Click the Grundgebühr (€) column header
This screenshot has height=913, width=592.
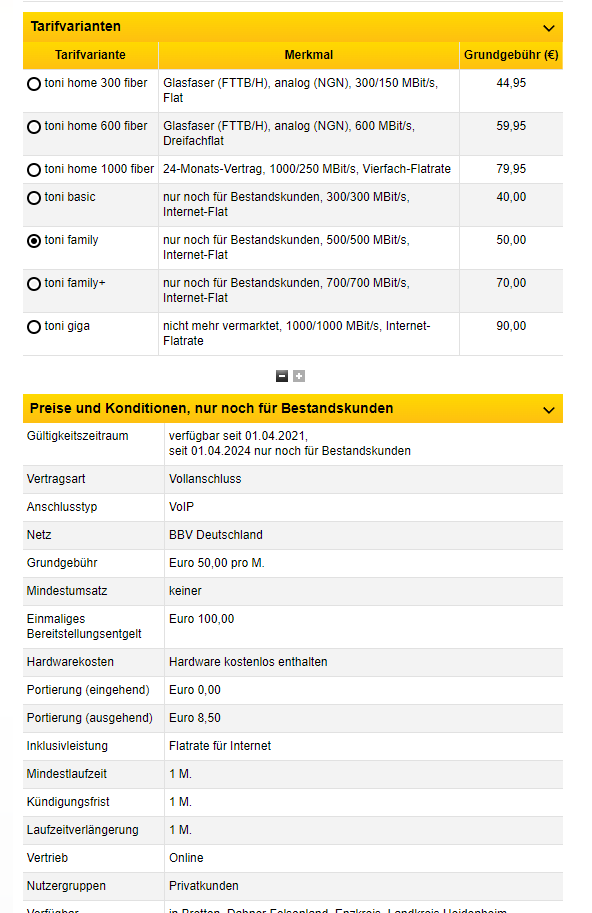click(x=510, y=56)
